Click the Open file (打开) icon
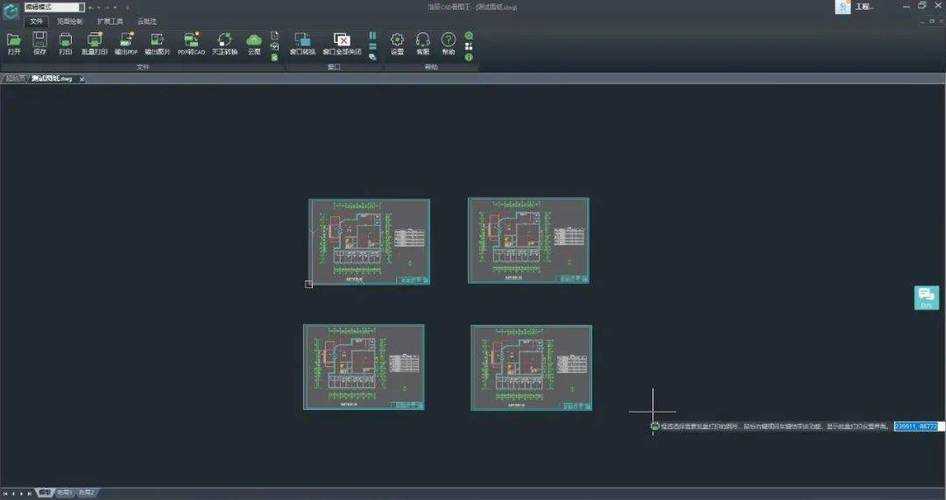The image size is (946, 500). click(x=14, y=40)
